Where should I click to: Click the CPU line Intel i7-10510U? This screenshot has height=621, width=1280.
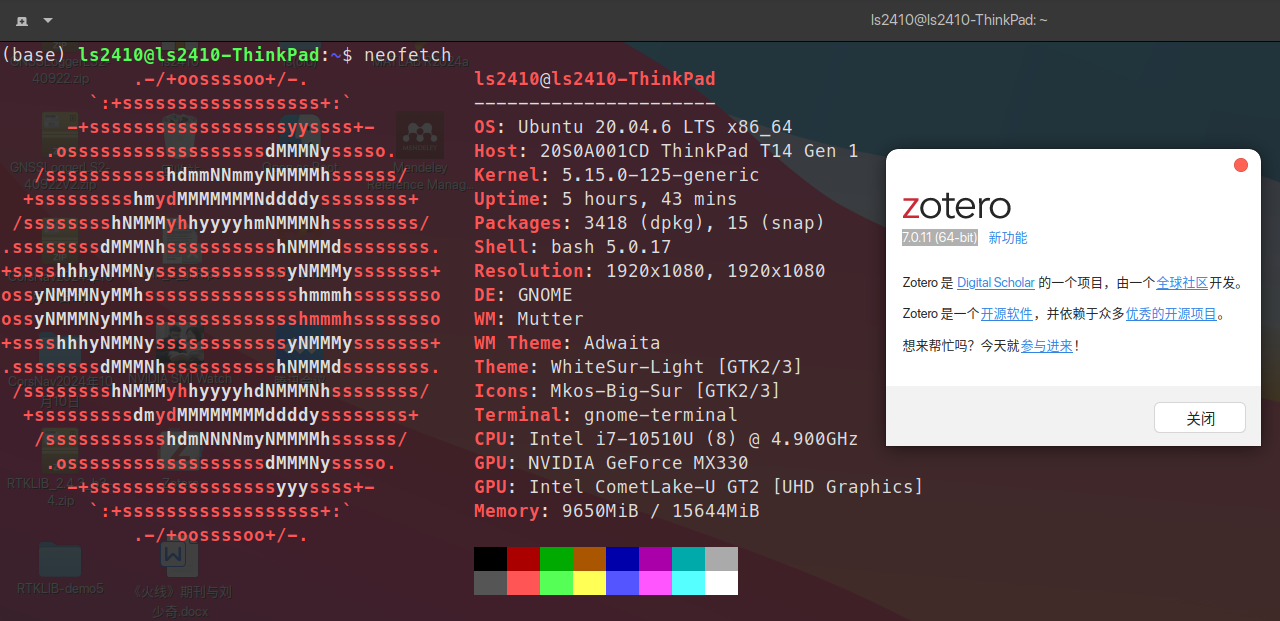[x=666, y=439]
